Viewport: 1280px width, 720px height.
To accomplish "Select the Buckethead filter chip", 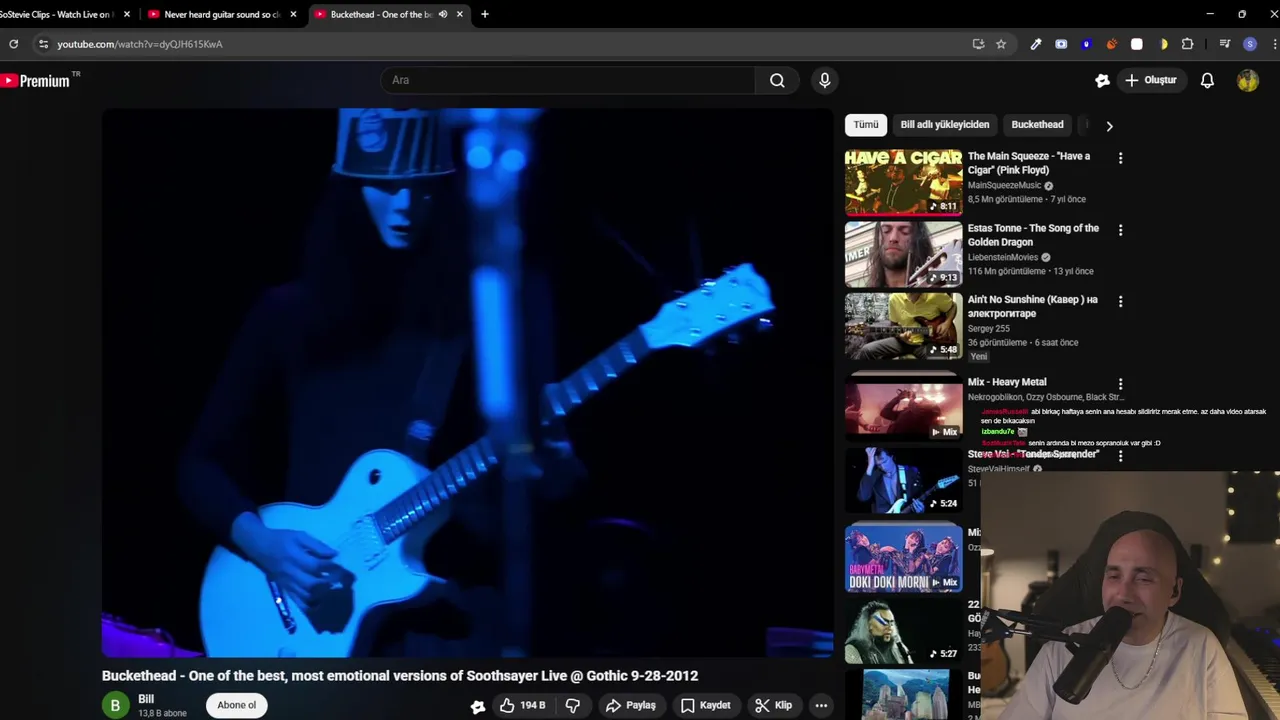I will [1037, 125].
